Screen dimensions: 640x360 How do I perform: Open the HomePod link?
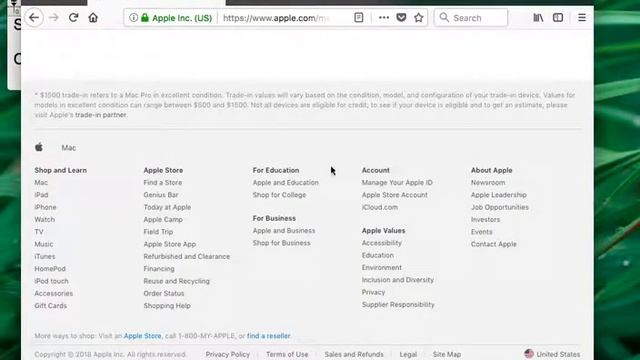pos(50,269)
